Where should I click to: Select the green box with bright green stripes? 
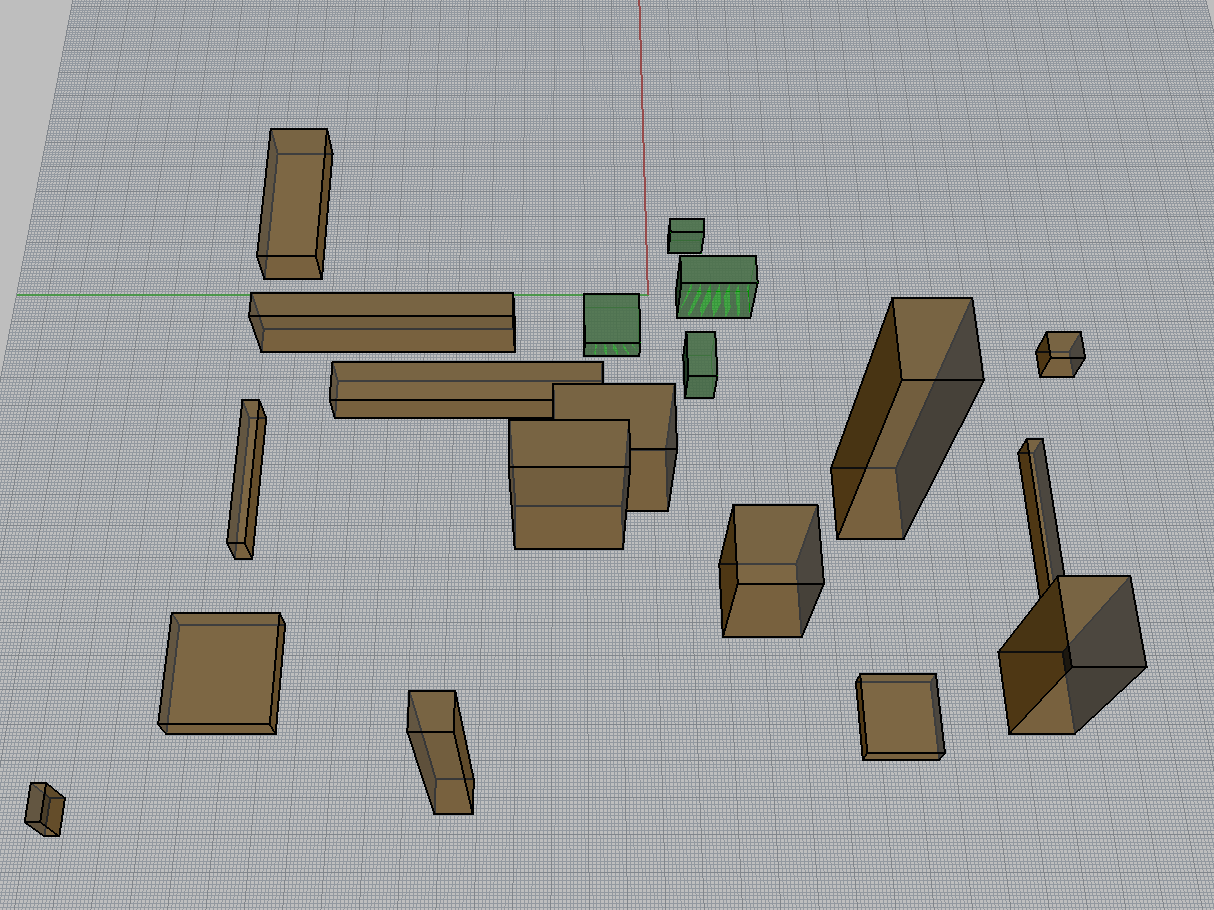coord(716,288)
